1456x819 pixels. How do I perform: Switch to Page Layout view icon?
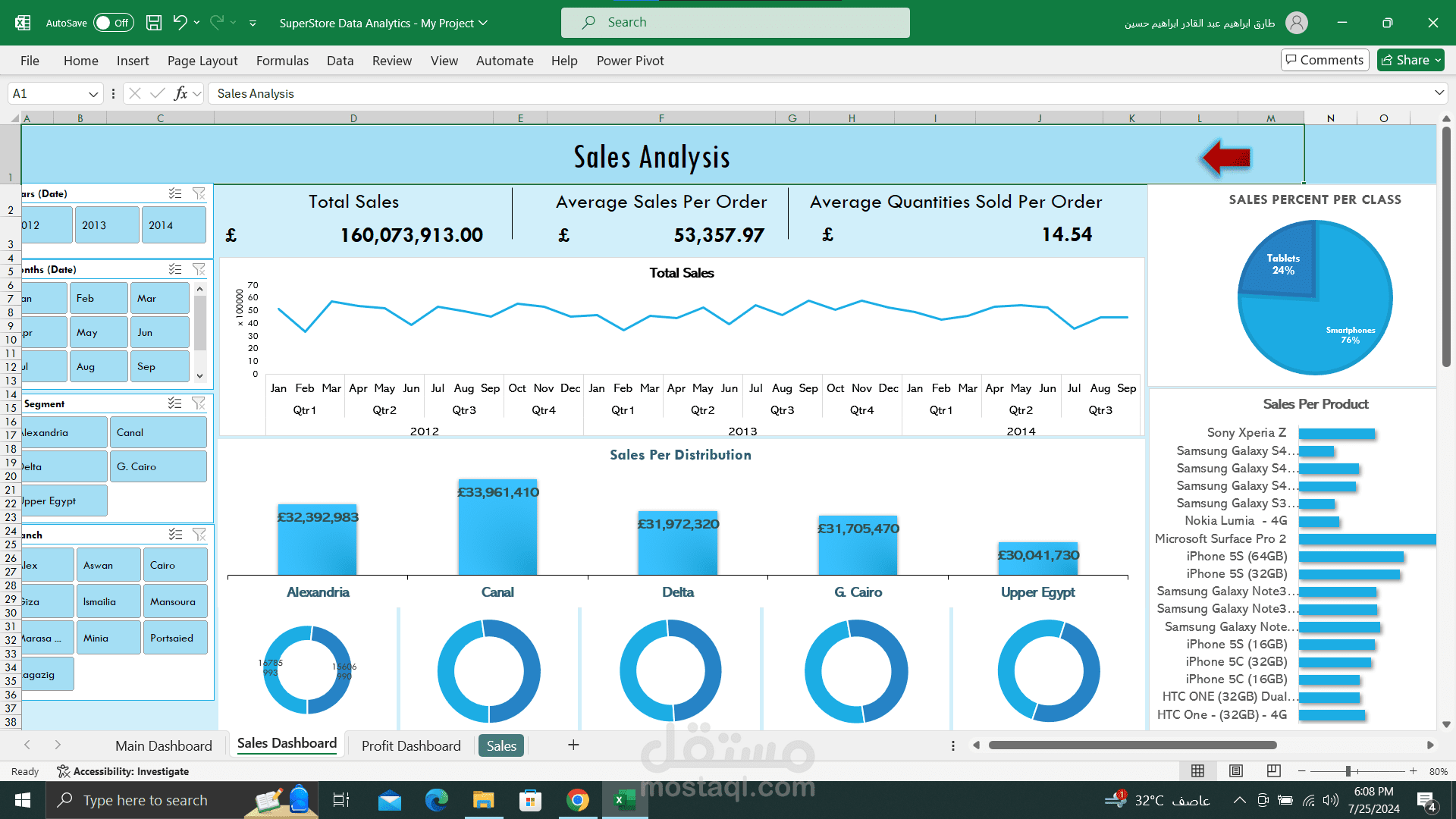pos(1236,771)
